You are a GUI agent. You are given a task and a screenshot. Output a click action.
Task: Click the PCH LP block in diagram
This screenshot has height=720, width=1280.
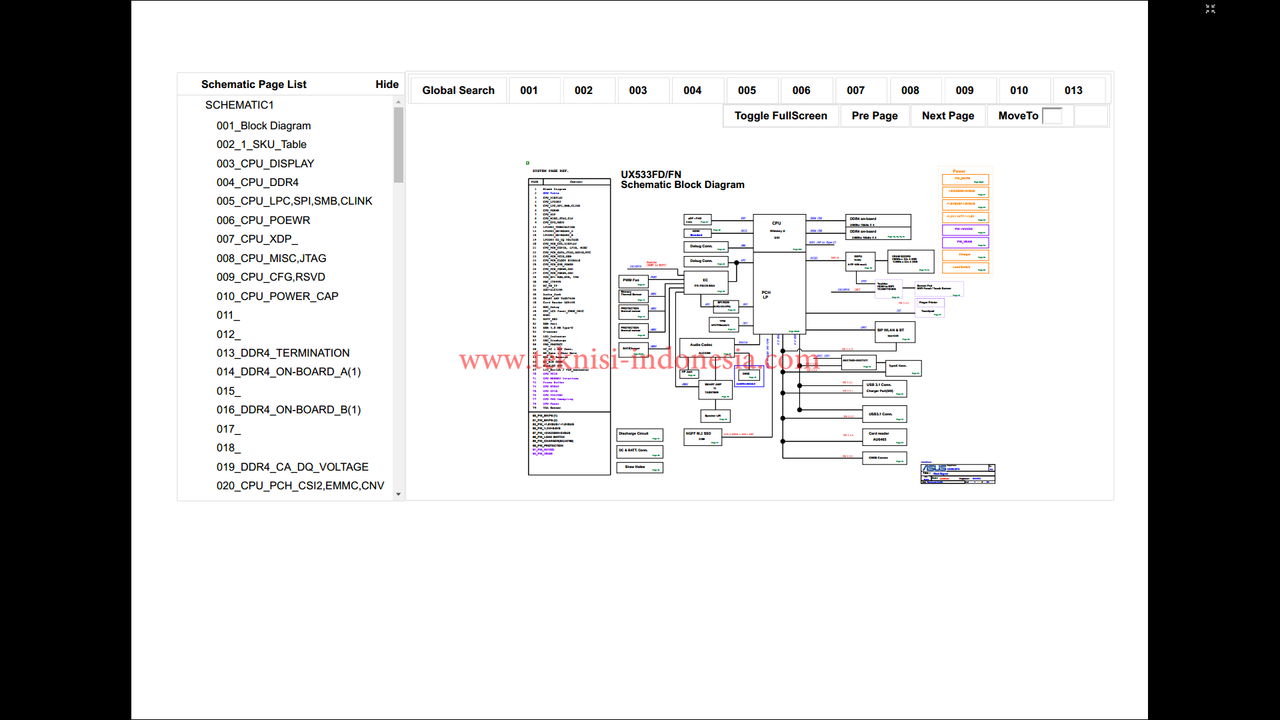pos(780,293)
